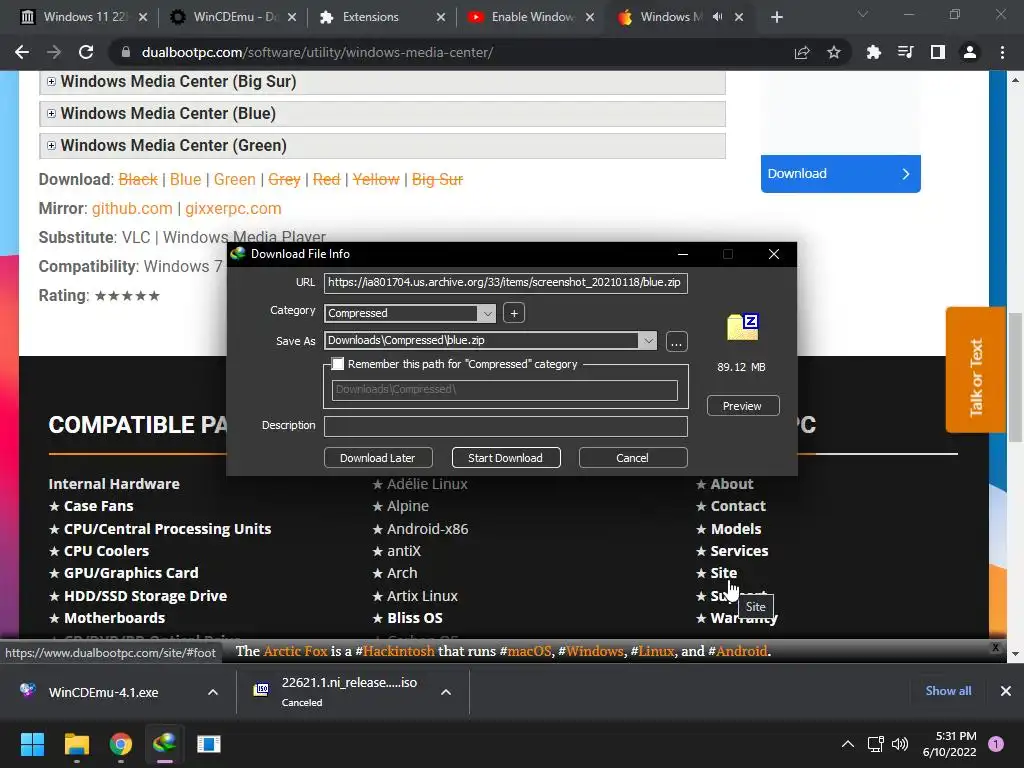Click the clock and date in the taskbar
The image size is (1024, 768).
click(x=949, y=744)
